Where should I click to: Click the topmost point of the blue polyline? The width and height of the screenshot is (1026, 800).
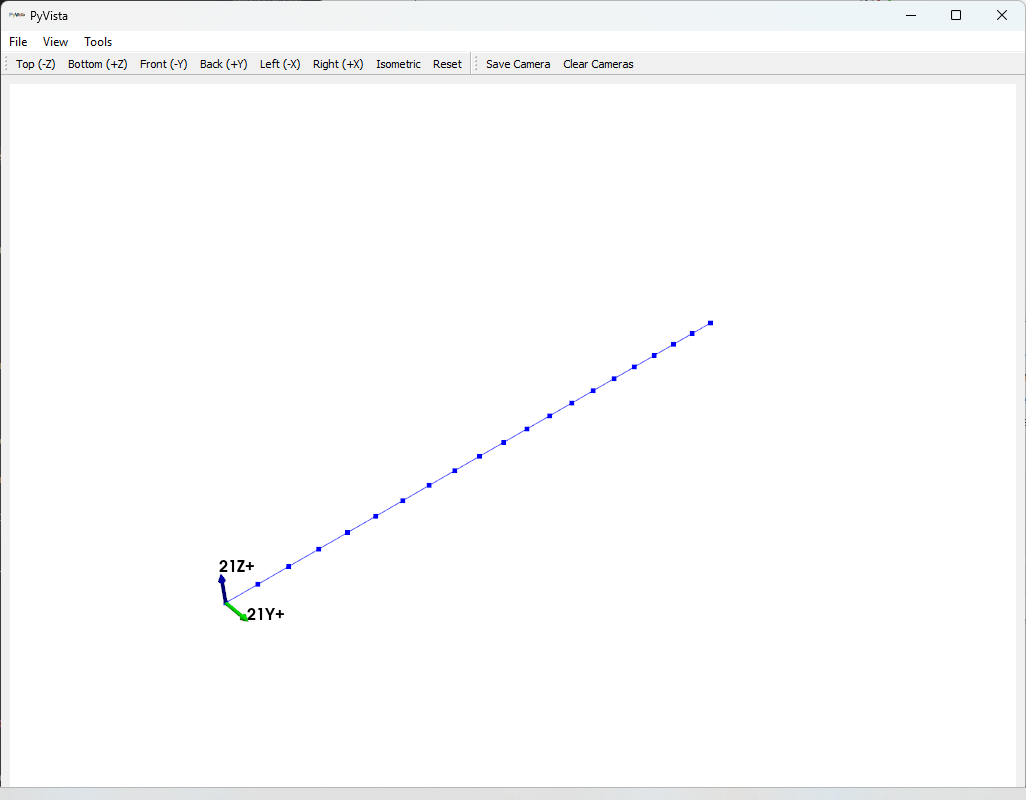coord(710,323)
